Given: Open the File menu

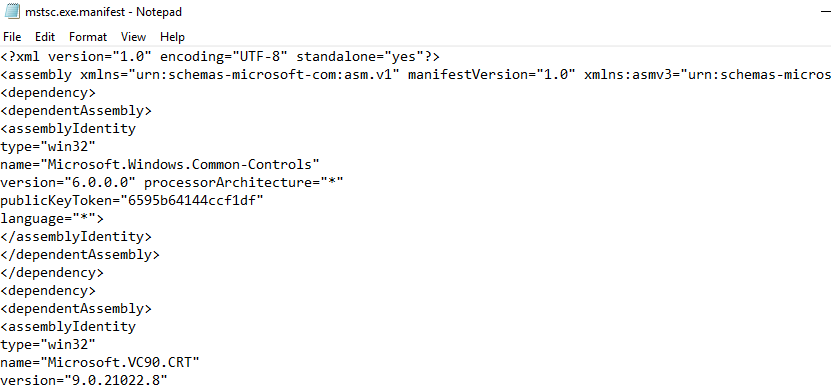Looking at the screenshot, I should [12, 37].
